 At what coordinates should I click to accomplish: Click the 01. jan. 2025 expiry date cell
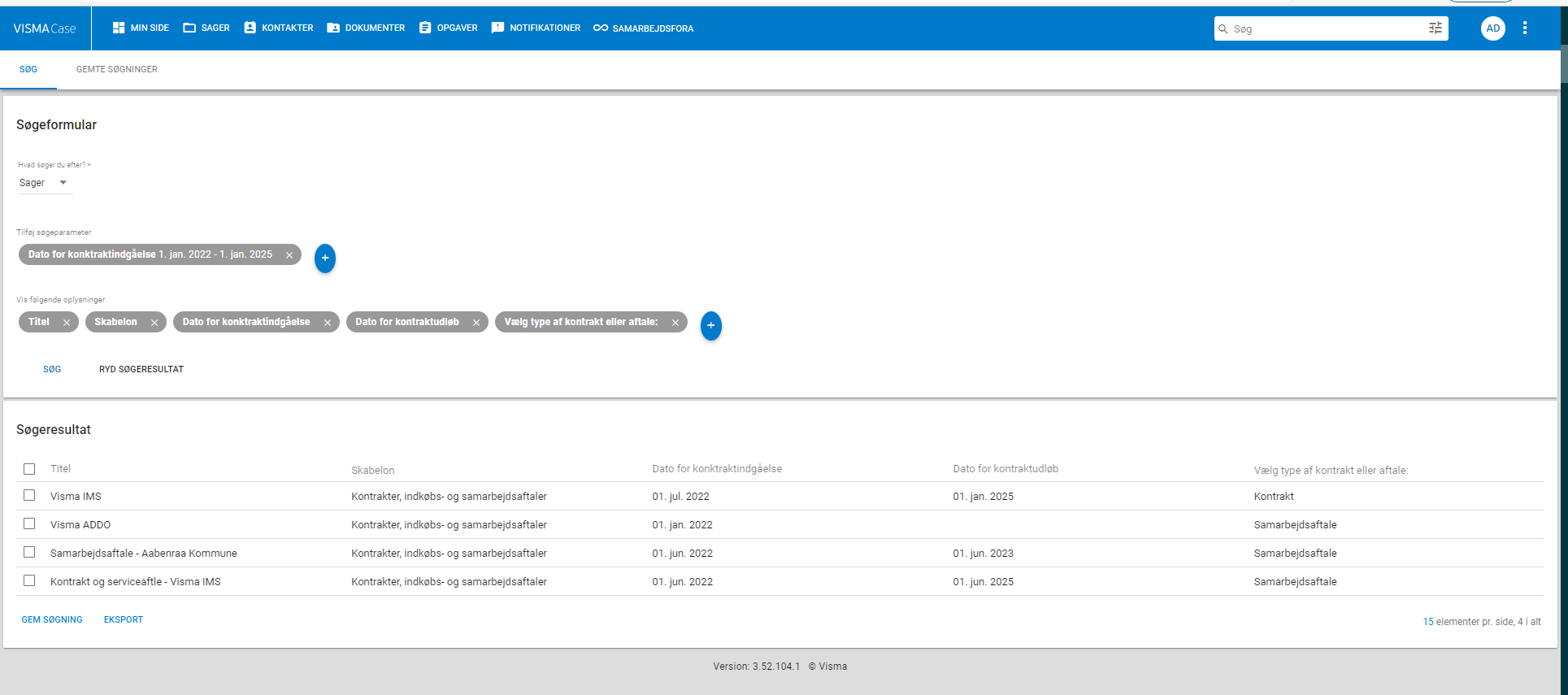[983, 497]
